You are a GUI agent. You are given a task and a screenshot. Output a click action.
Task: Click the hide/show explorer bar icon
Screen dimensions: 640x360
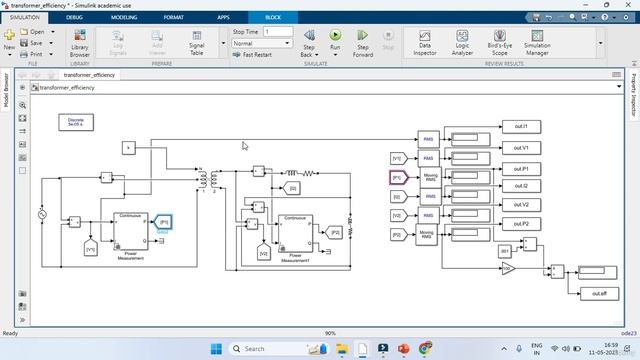(x=22, y=88)
